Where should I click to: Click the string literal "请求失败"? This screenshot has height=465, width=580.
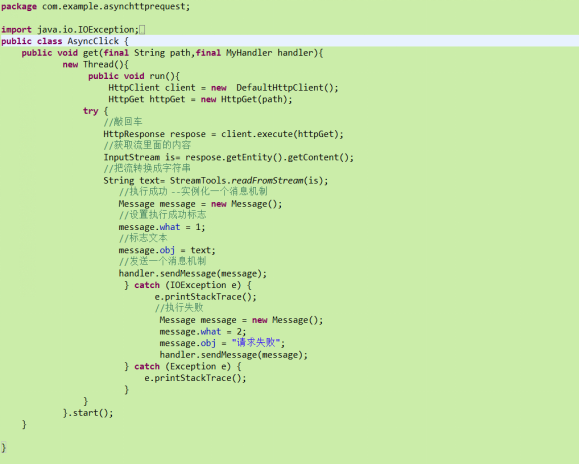(256, 343)
